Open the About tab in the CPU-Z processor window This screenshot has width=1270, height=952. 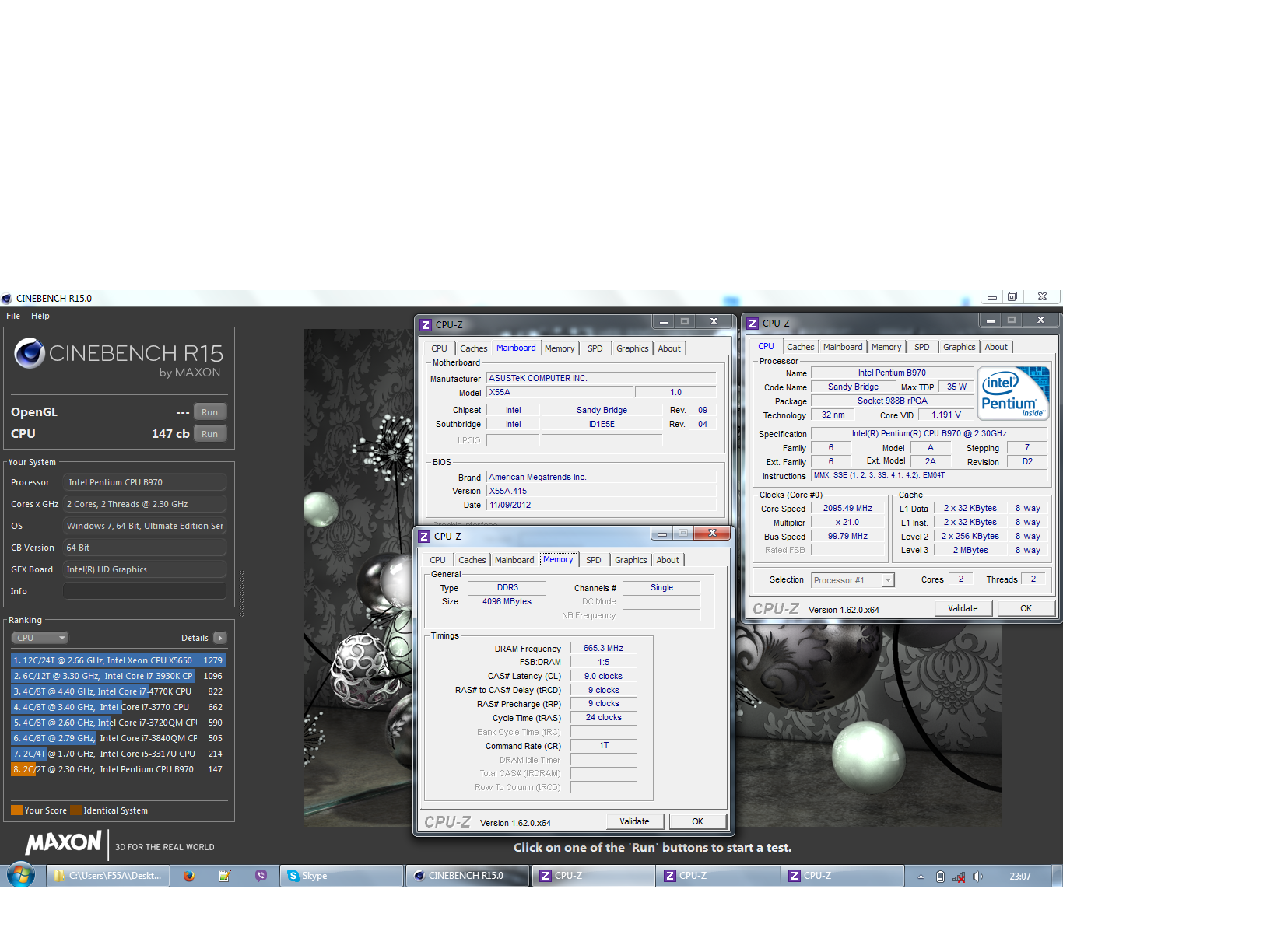[x=996, y=347]
